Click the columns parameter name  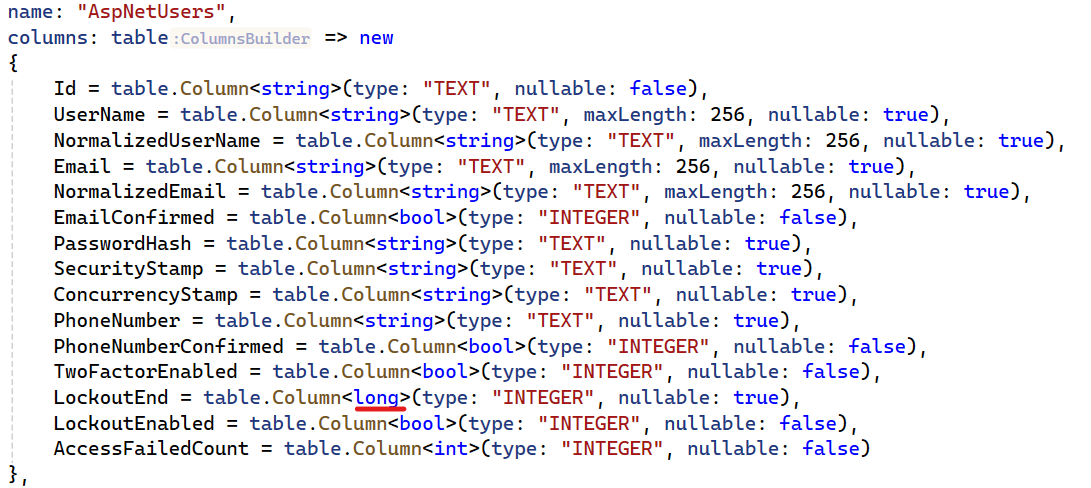pyautogui.click(x=48, y=38)
